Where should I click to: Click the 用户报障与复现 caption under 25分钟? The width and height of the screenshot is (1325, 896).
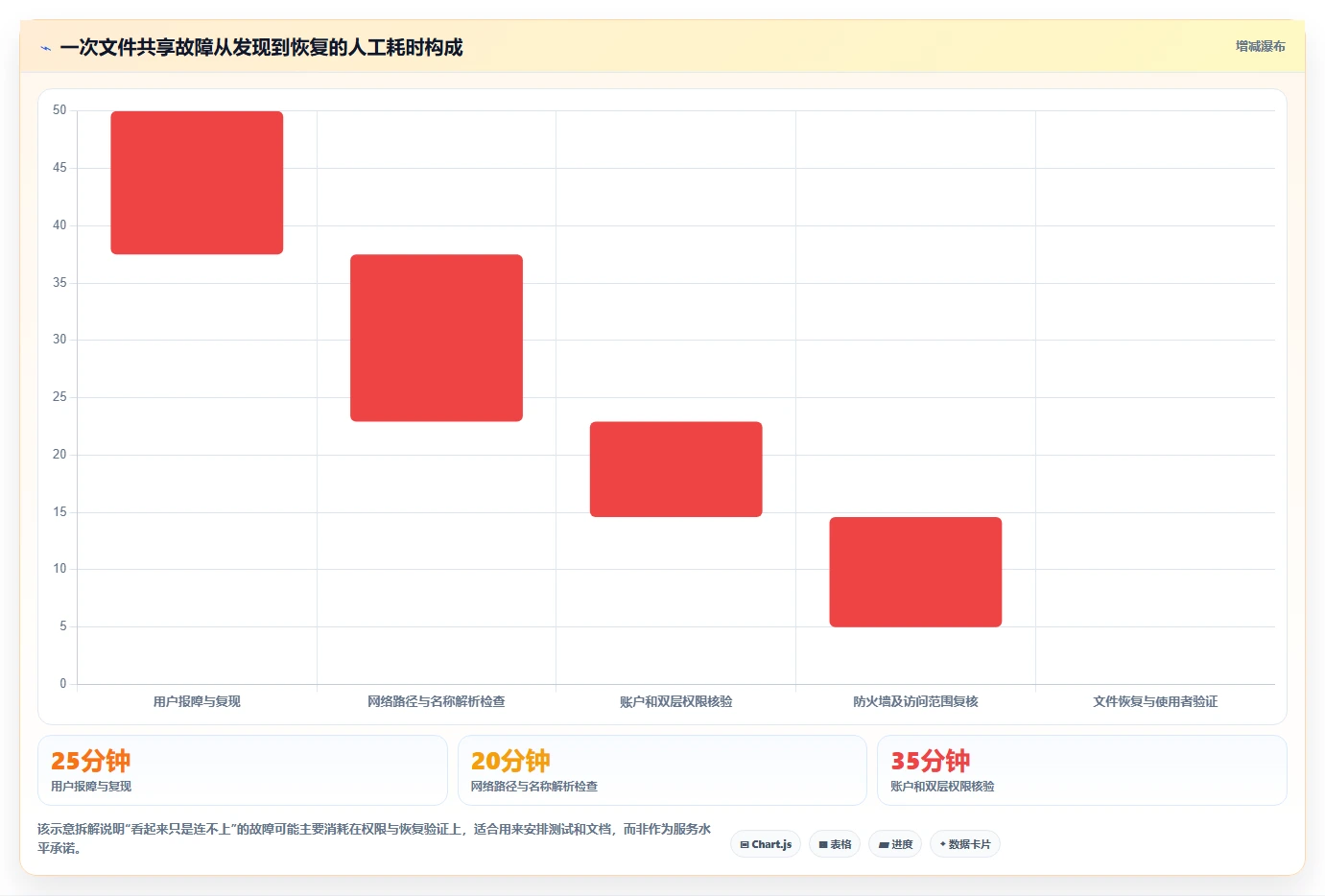[x=91, y=787]
